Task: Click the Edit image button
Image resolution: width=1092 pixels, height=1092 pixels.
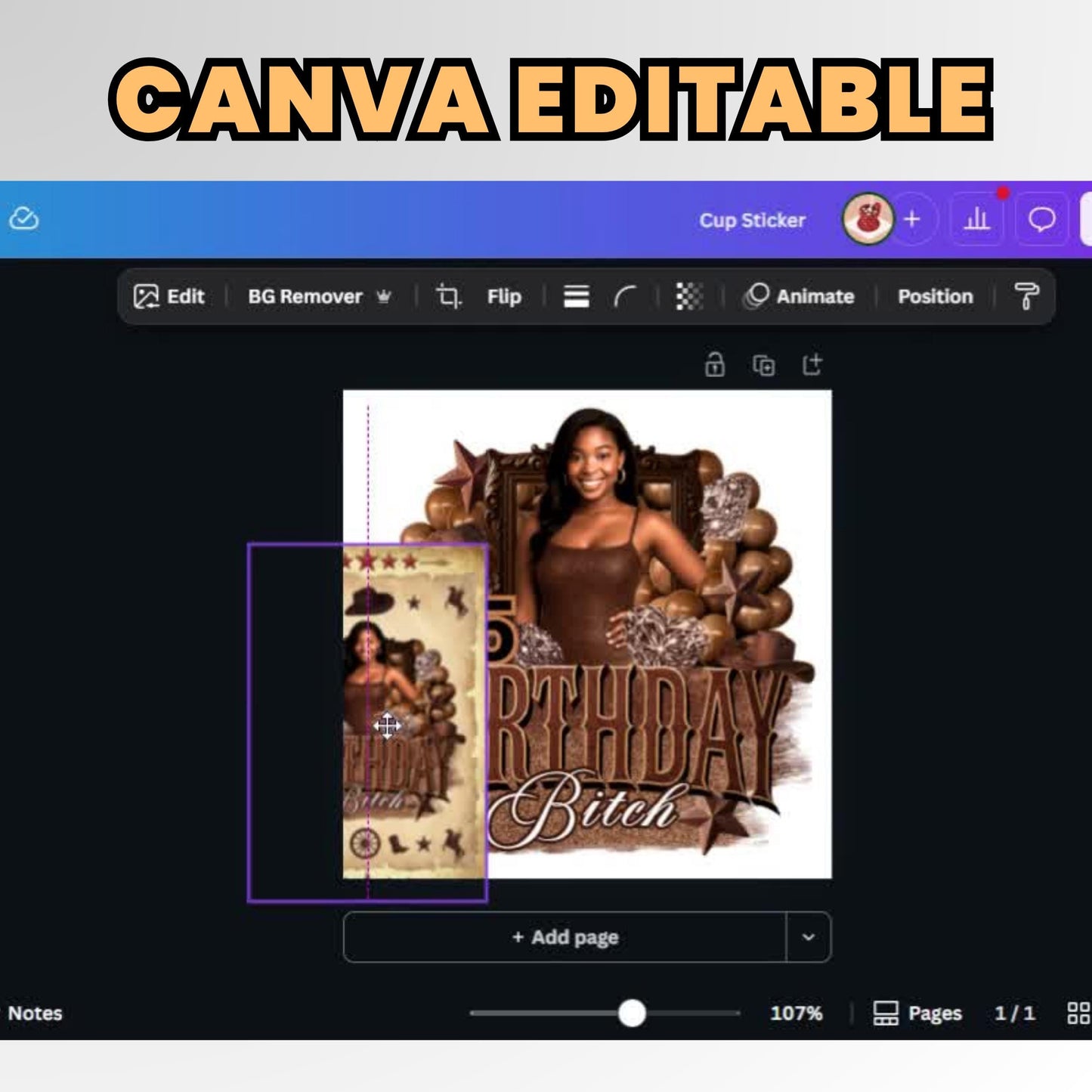Action: pos(169,296)
